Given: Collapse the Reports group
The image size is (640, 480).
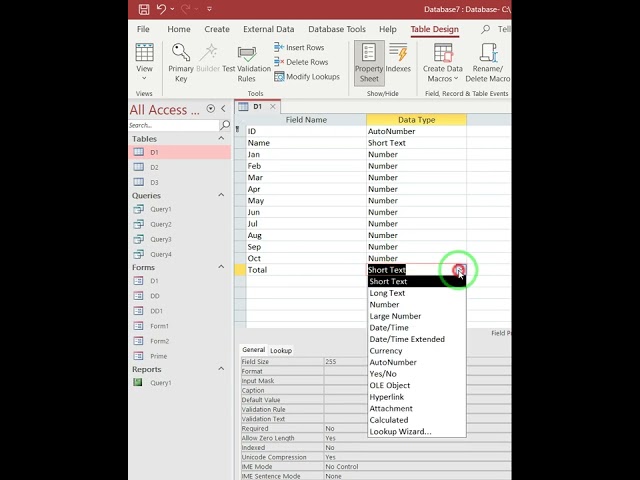Looking at the screenshot, I should [221, 369].
